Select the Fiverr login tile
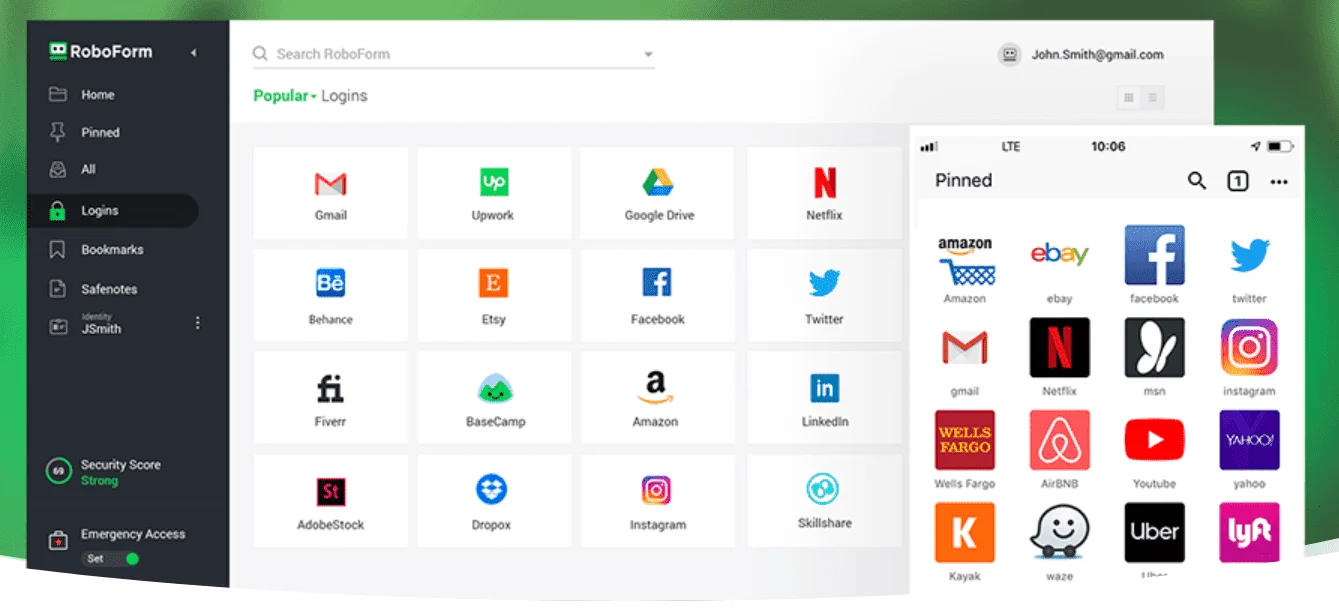Screen dimensions: 1339x612 coord(330,398)
